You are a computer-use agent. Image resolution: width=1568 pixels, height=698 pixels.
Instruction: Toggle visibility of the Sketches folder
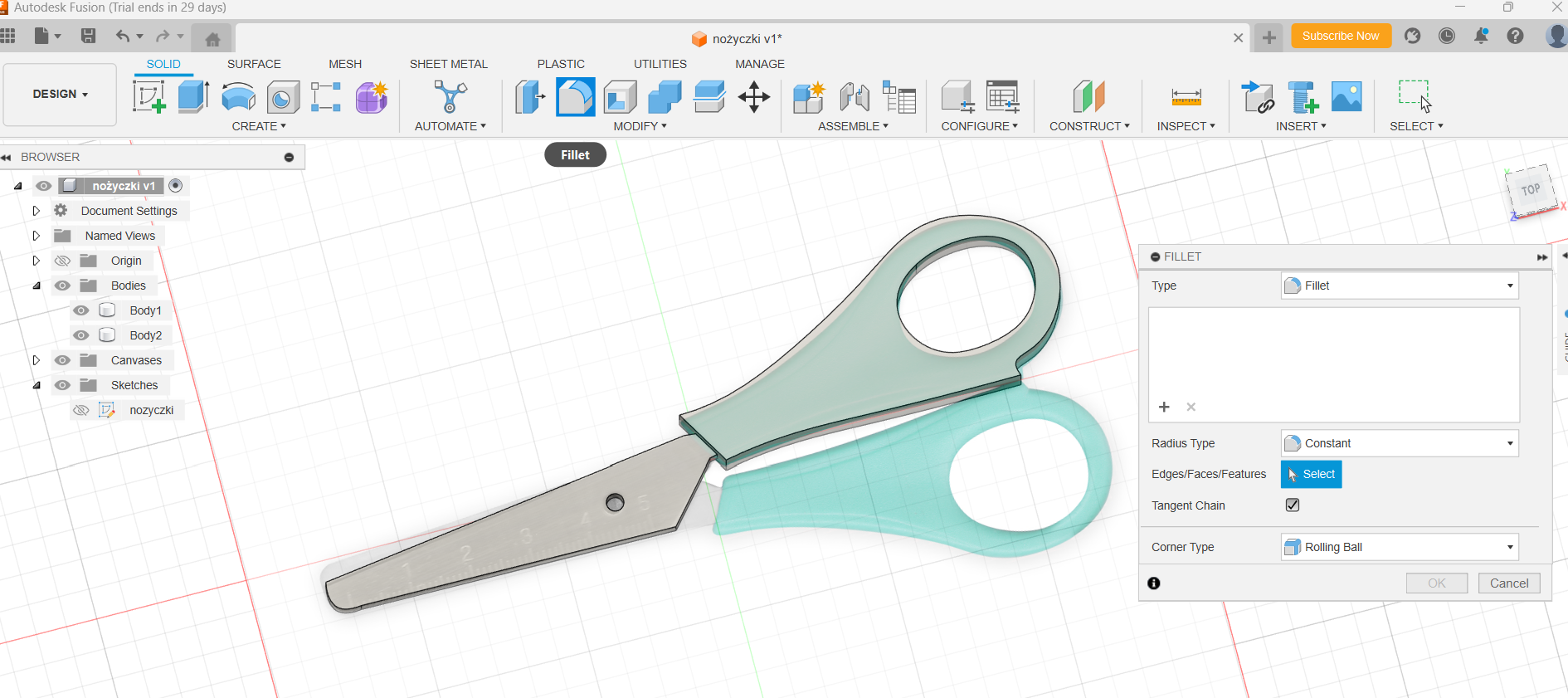coord(62,385)
